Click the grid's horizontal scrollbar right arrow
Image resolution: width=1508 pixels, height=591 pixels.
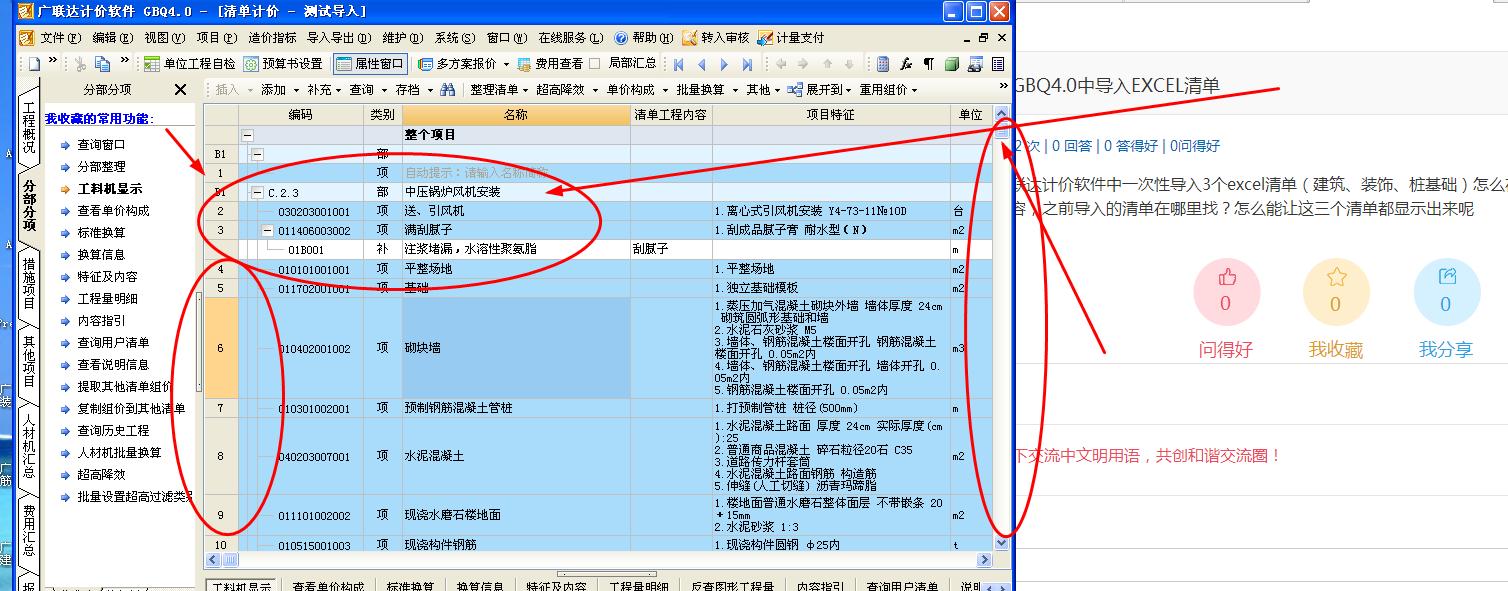(984, 560)
